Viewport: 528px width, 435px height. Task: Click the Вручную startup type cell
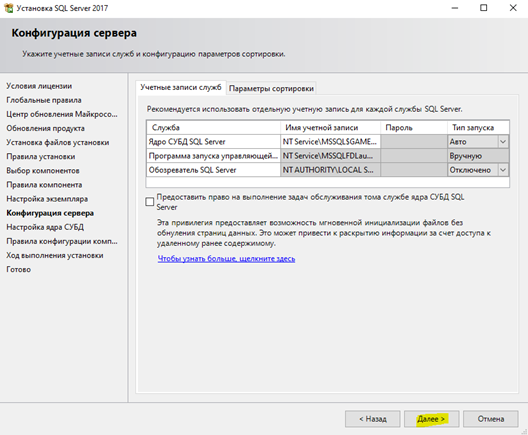point(478,156)
